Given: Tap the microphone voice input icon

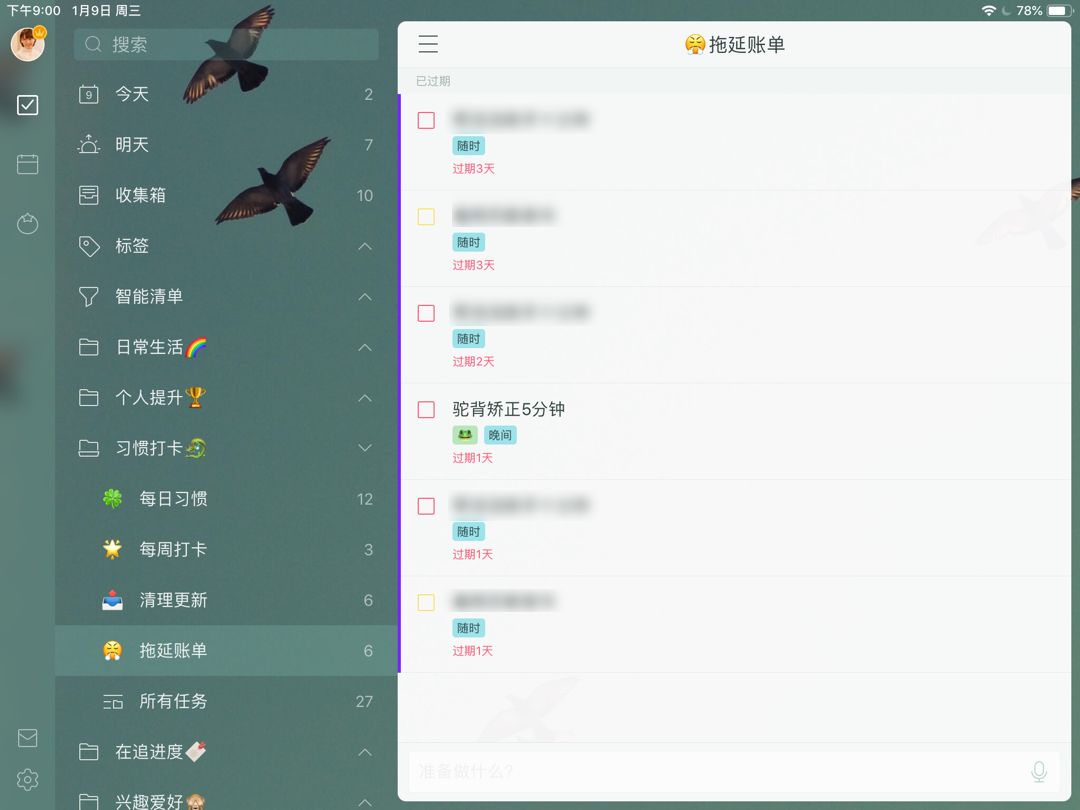Looking at the screenshot, I should [x=1039, y=771].
